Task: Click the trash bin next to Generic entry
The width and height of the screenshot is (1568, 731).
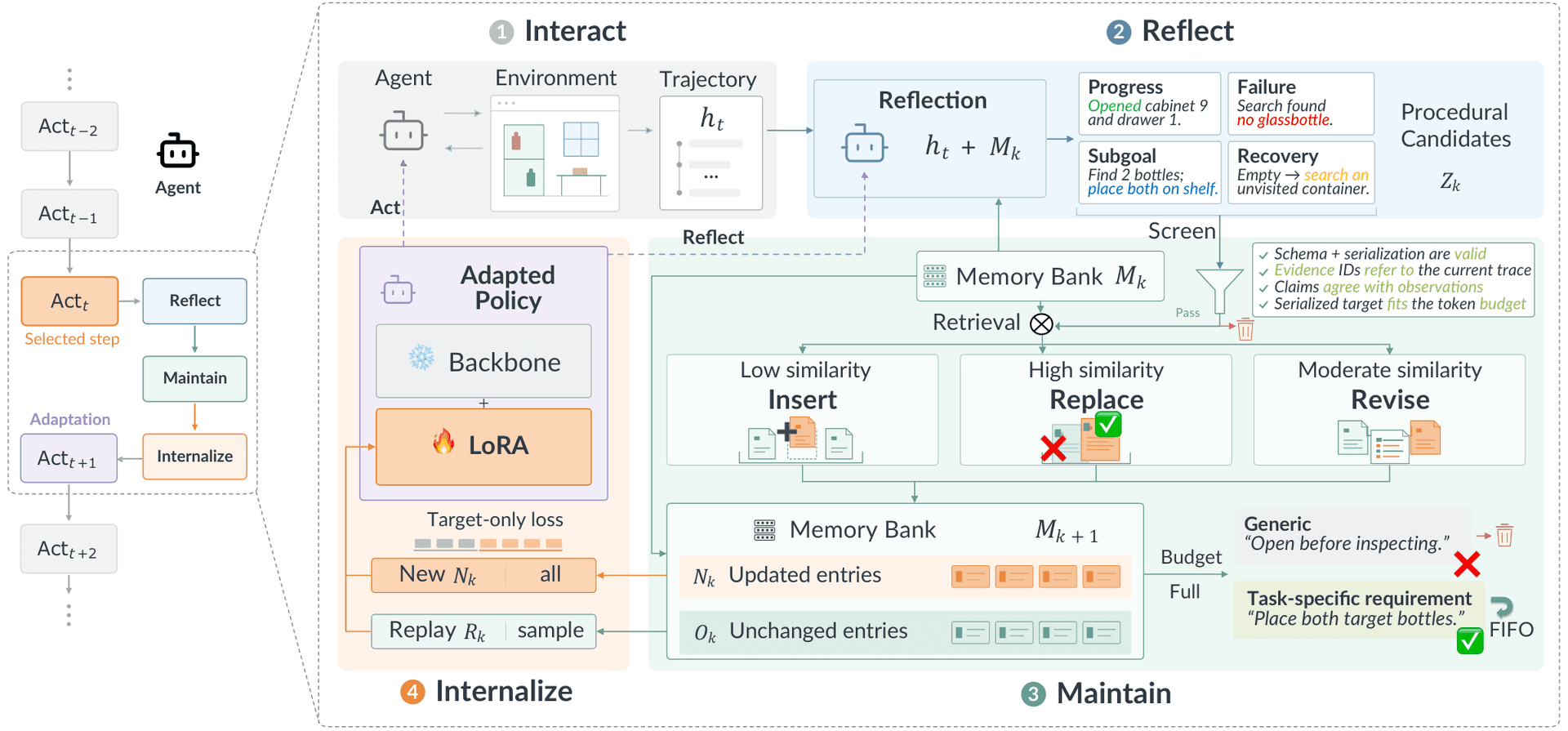Action: [x=1504, y=535]
